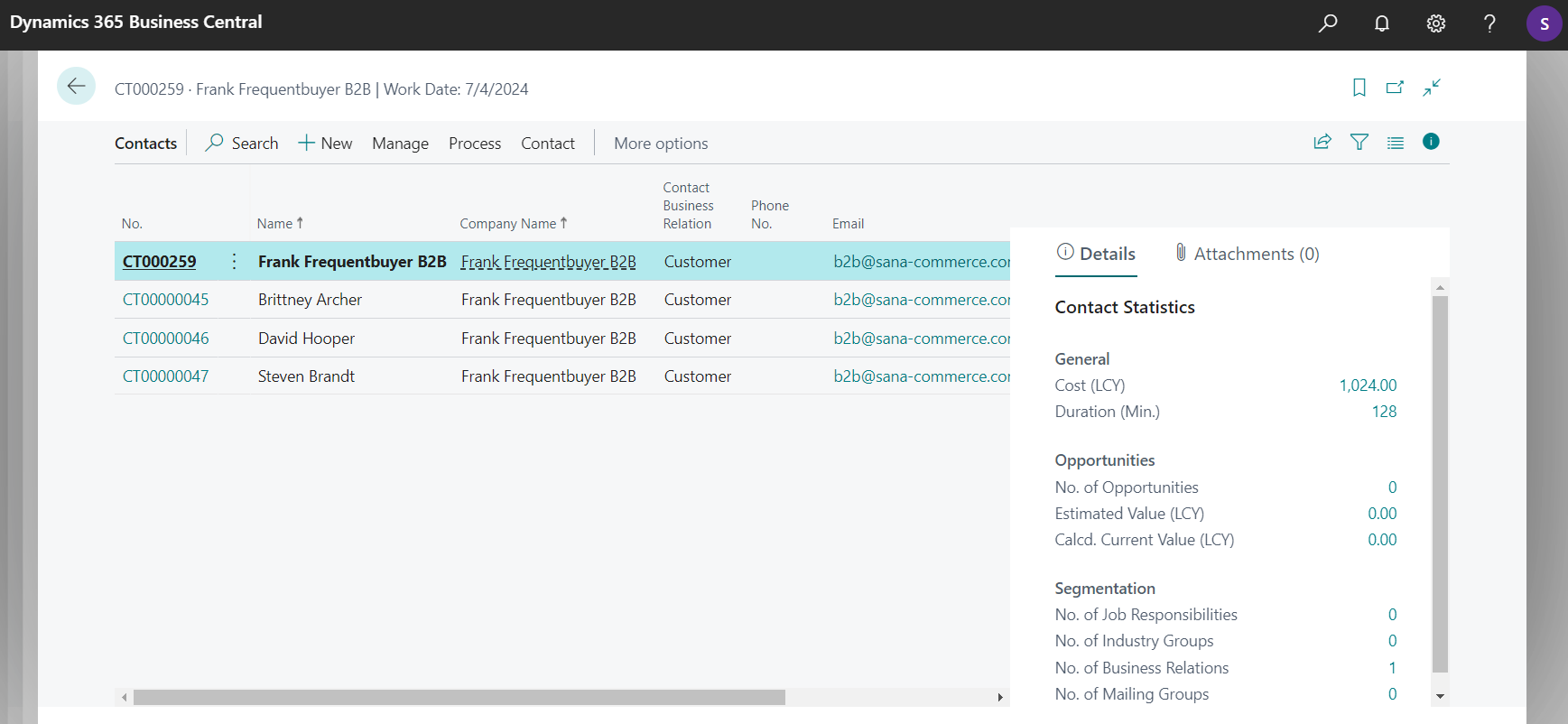Open No. of Mailing Groups value

click(x=1392, y=694)
